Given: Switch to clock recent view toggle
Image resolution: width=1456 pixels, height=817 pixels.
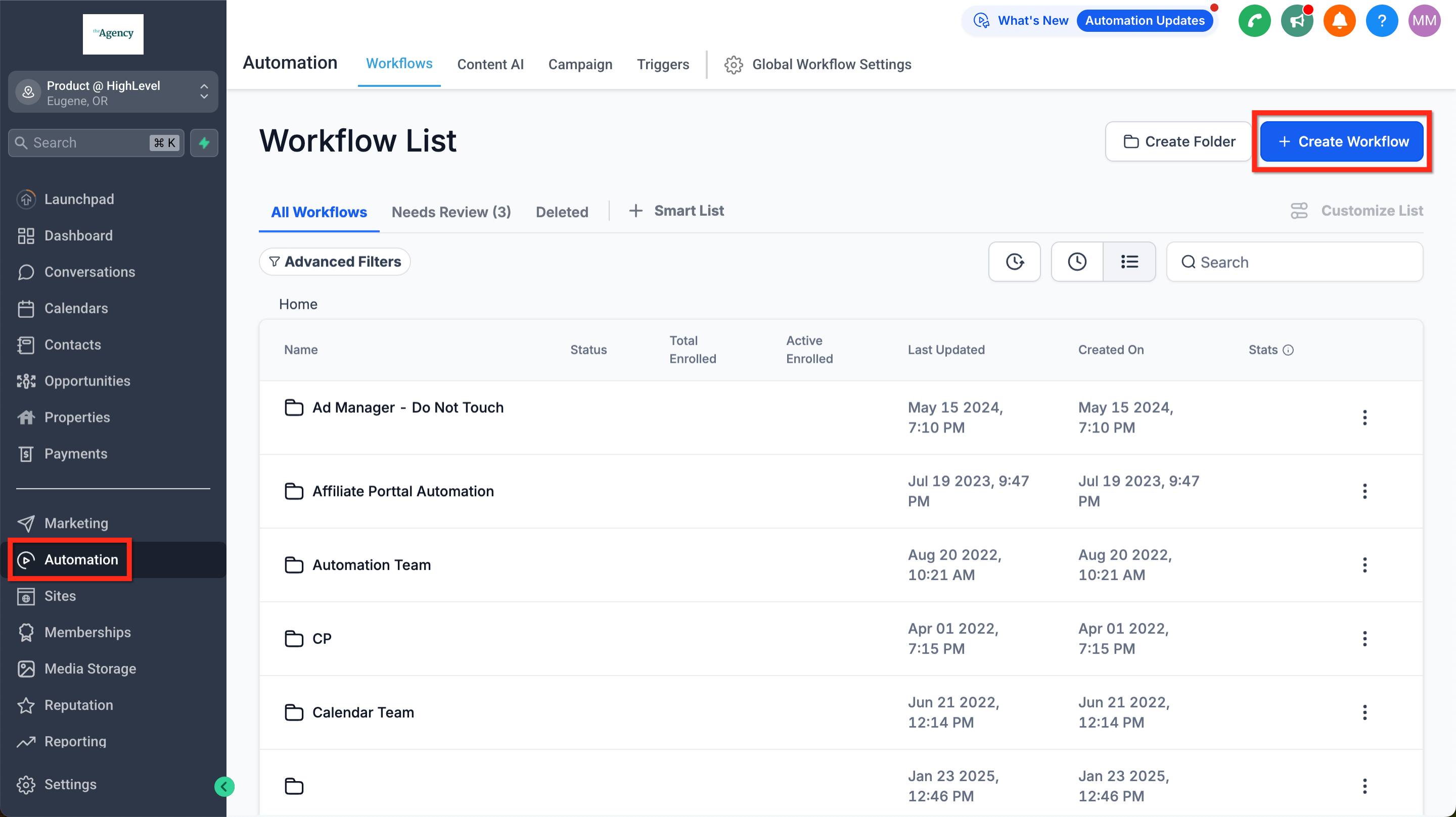Looking at the screenshot, I should tap(1077, 262).
